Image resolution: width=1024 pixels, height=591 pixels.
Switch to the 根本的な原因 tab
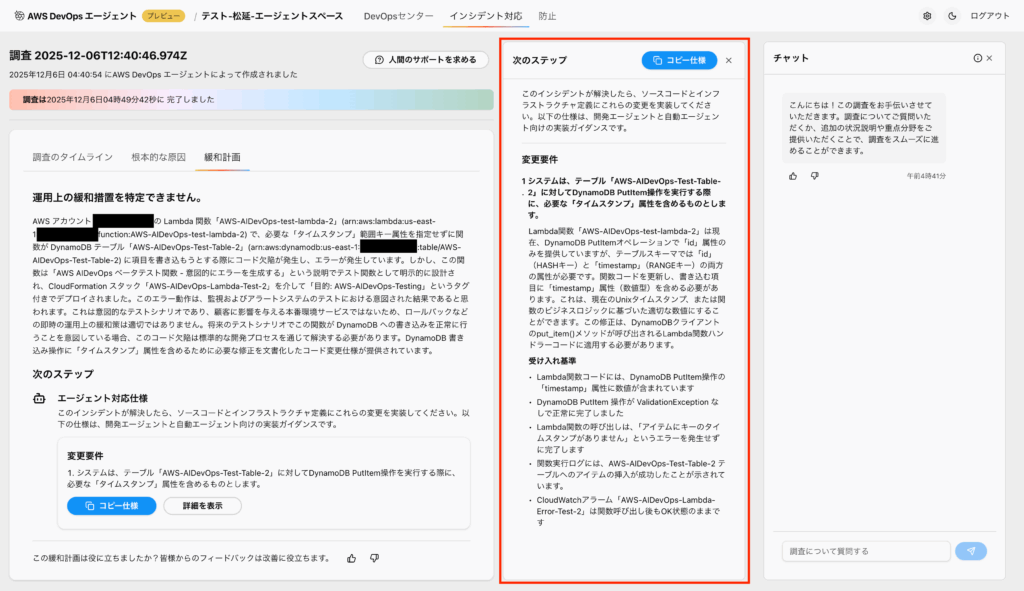(x=158, y=157)
